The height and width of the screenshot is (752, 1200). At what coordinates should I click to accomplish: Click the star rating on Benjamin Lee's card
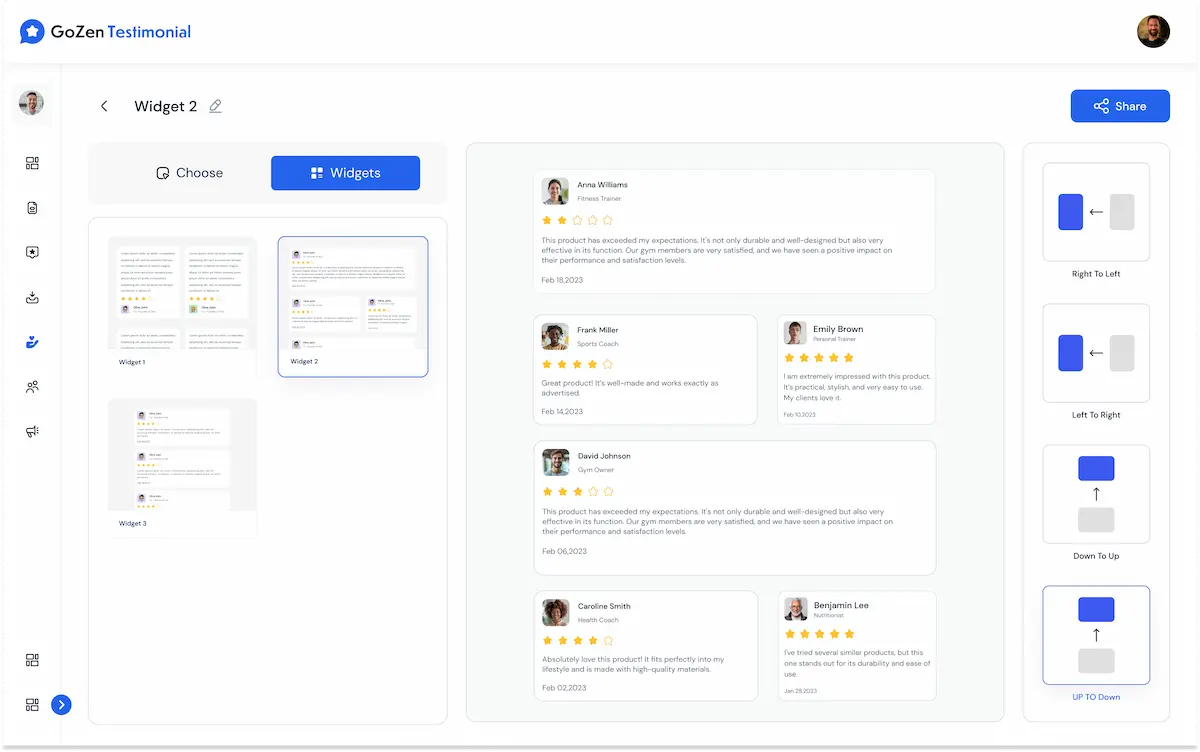click(819, 633)
